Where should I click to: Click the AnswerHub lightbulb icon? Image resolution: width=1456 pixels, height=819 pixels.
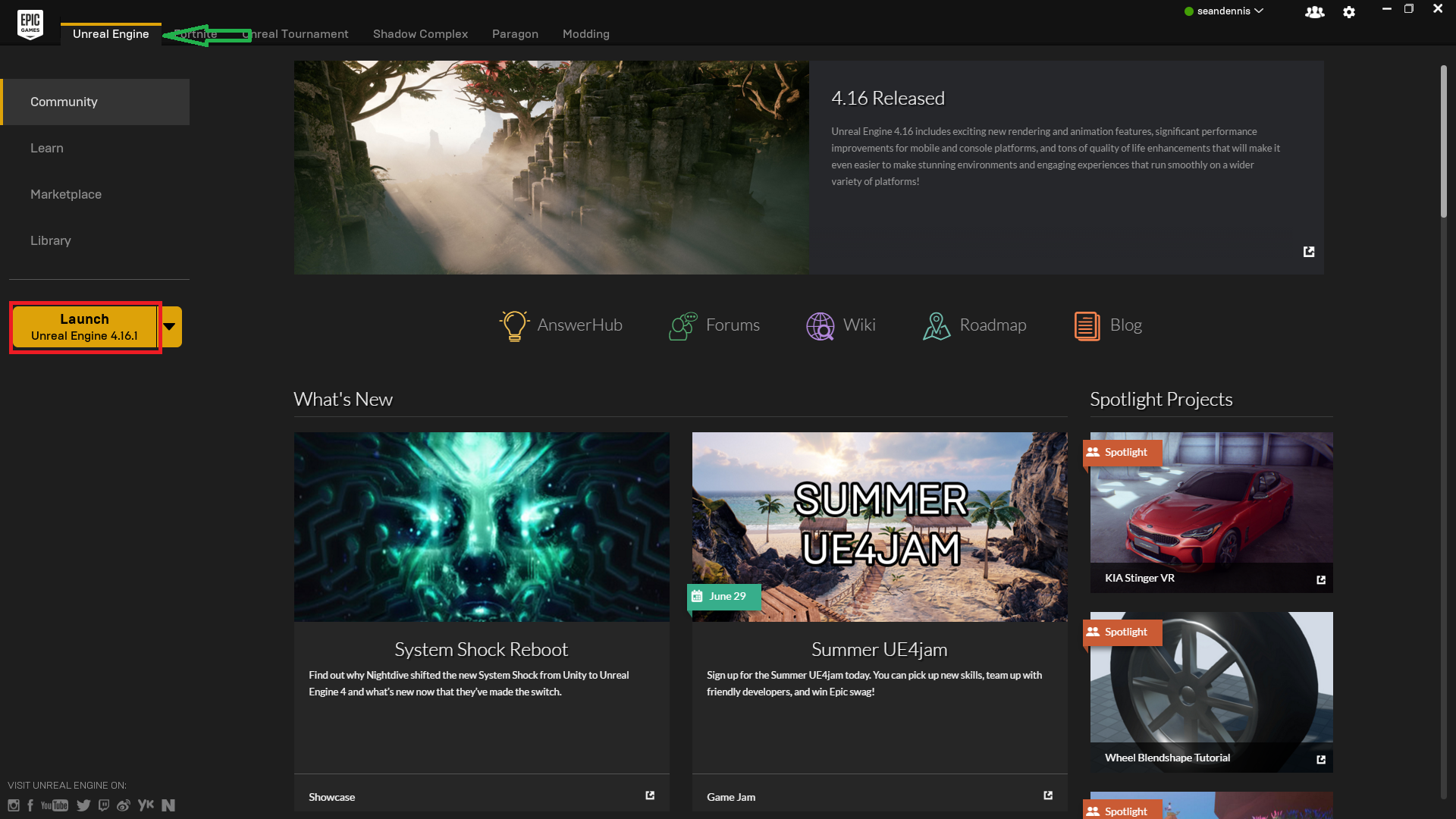tap(514, 325)
